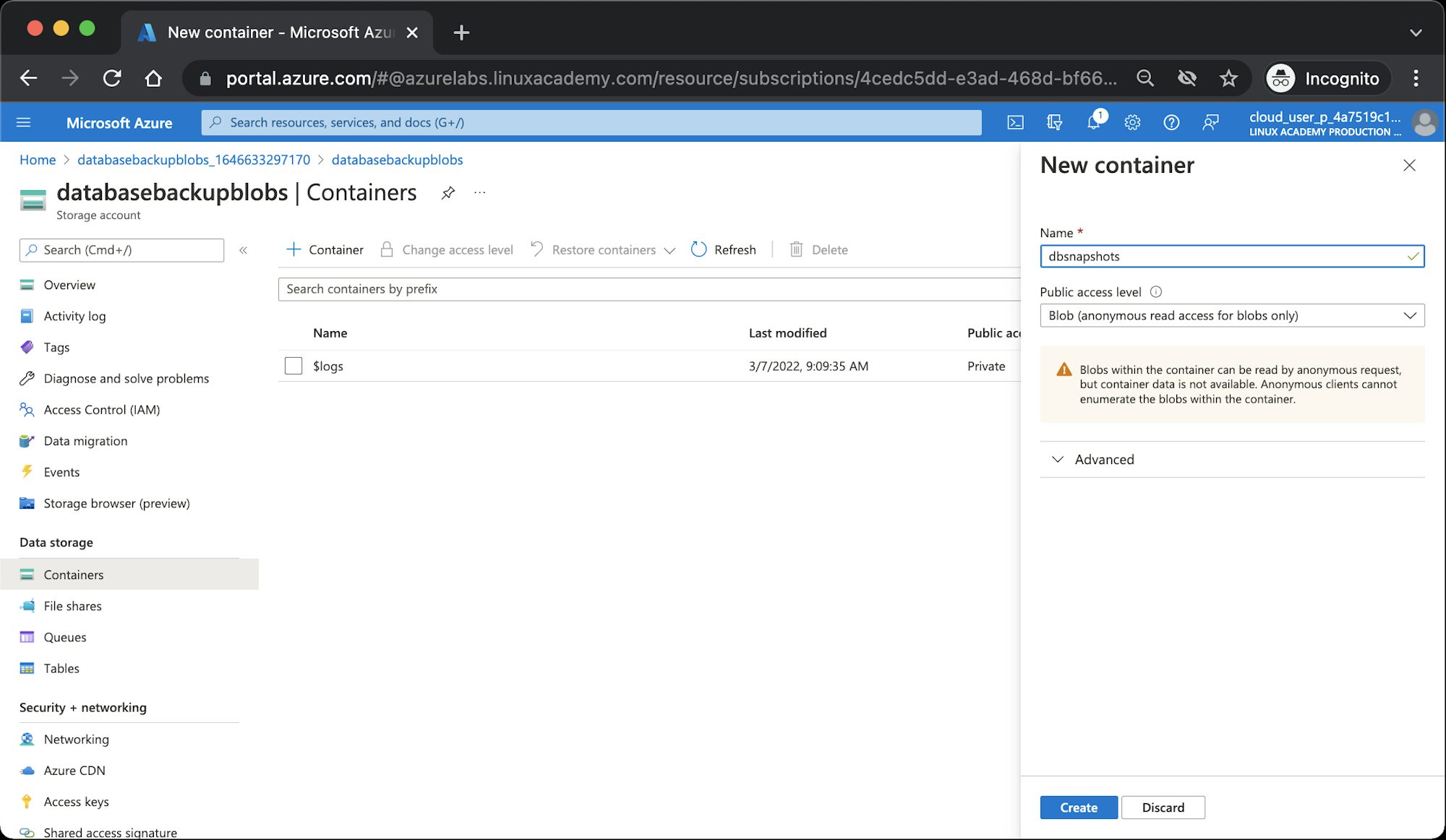Navigate to Home via breadcrumb
1446x840 pixels.
[38, 160]
